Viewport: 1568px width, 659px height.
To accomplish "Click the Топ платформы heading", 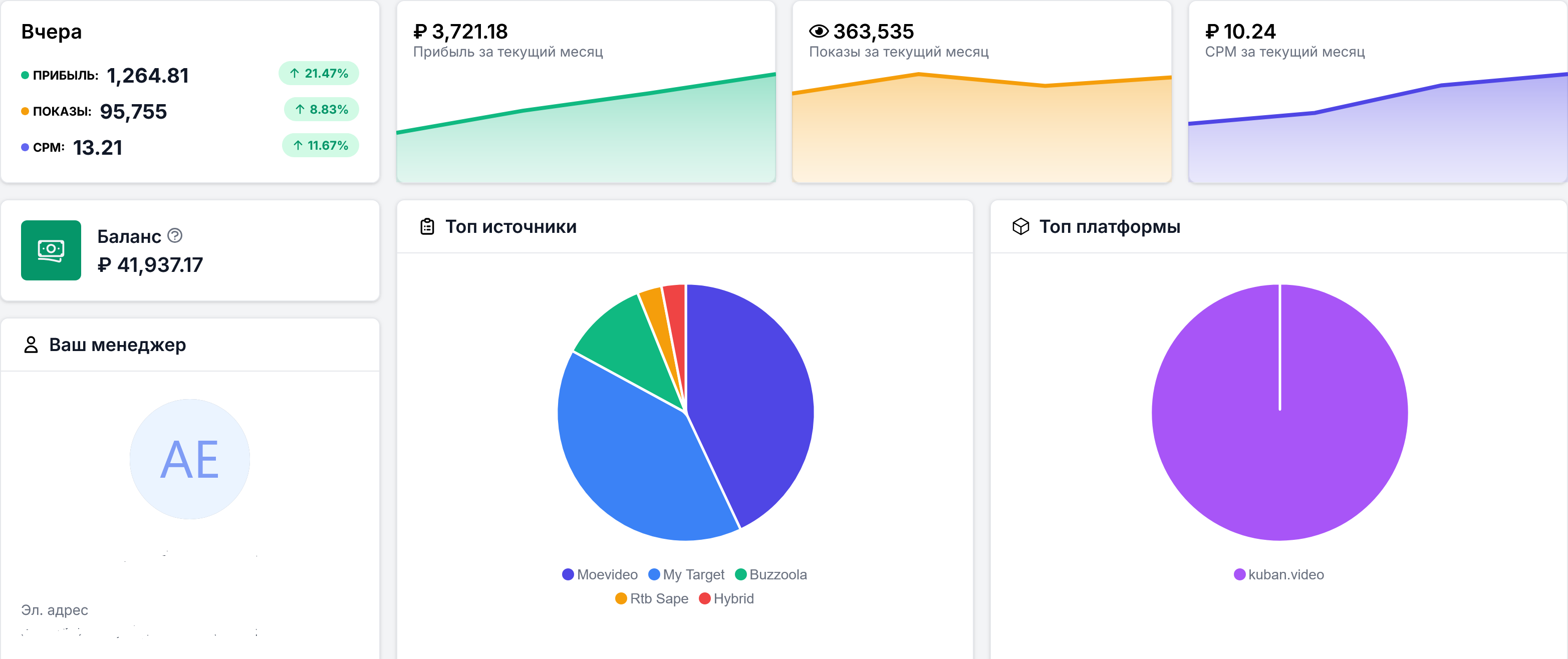I will click(x=1110, y=226).
